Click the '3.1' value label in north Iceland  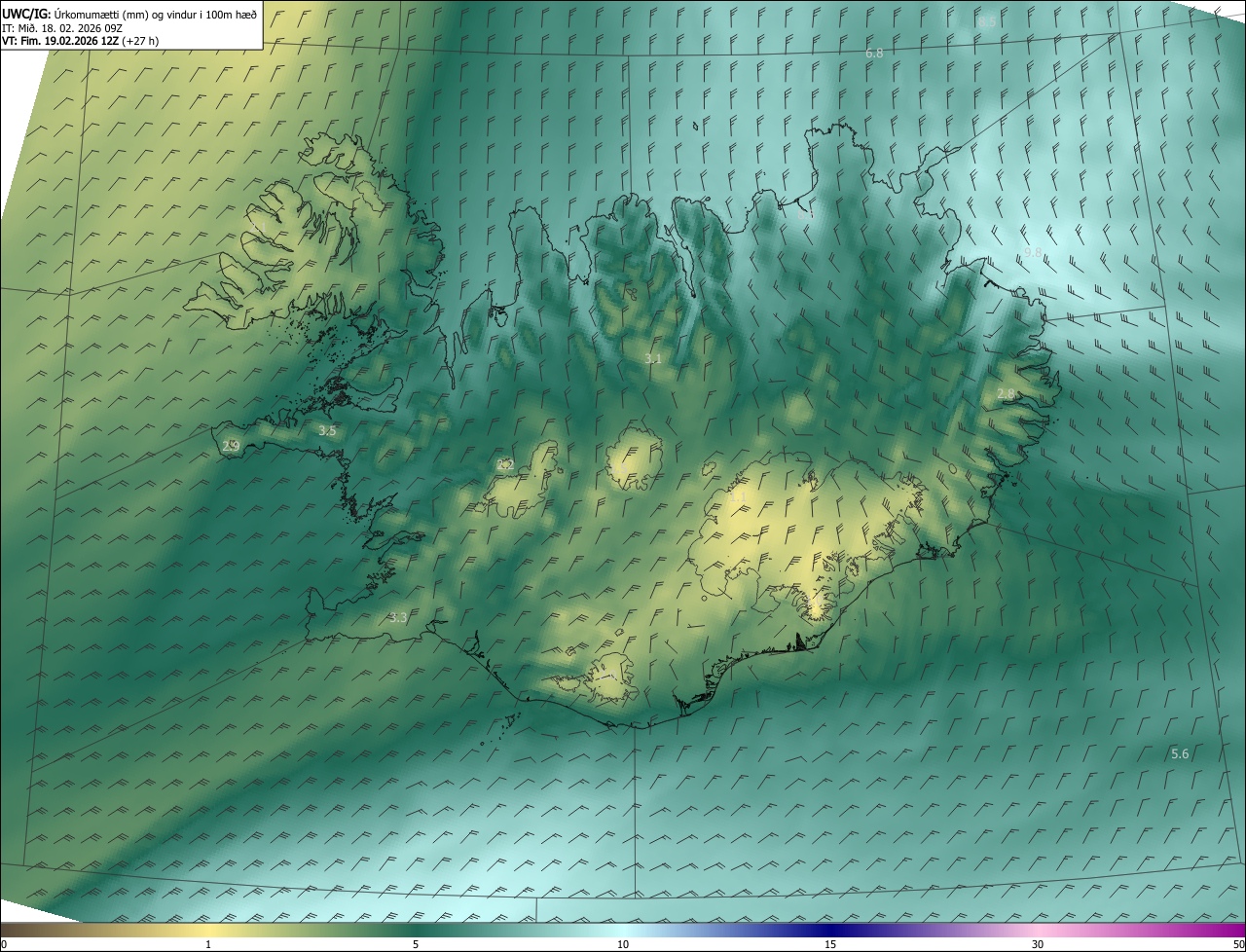652,358
